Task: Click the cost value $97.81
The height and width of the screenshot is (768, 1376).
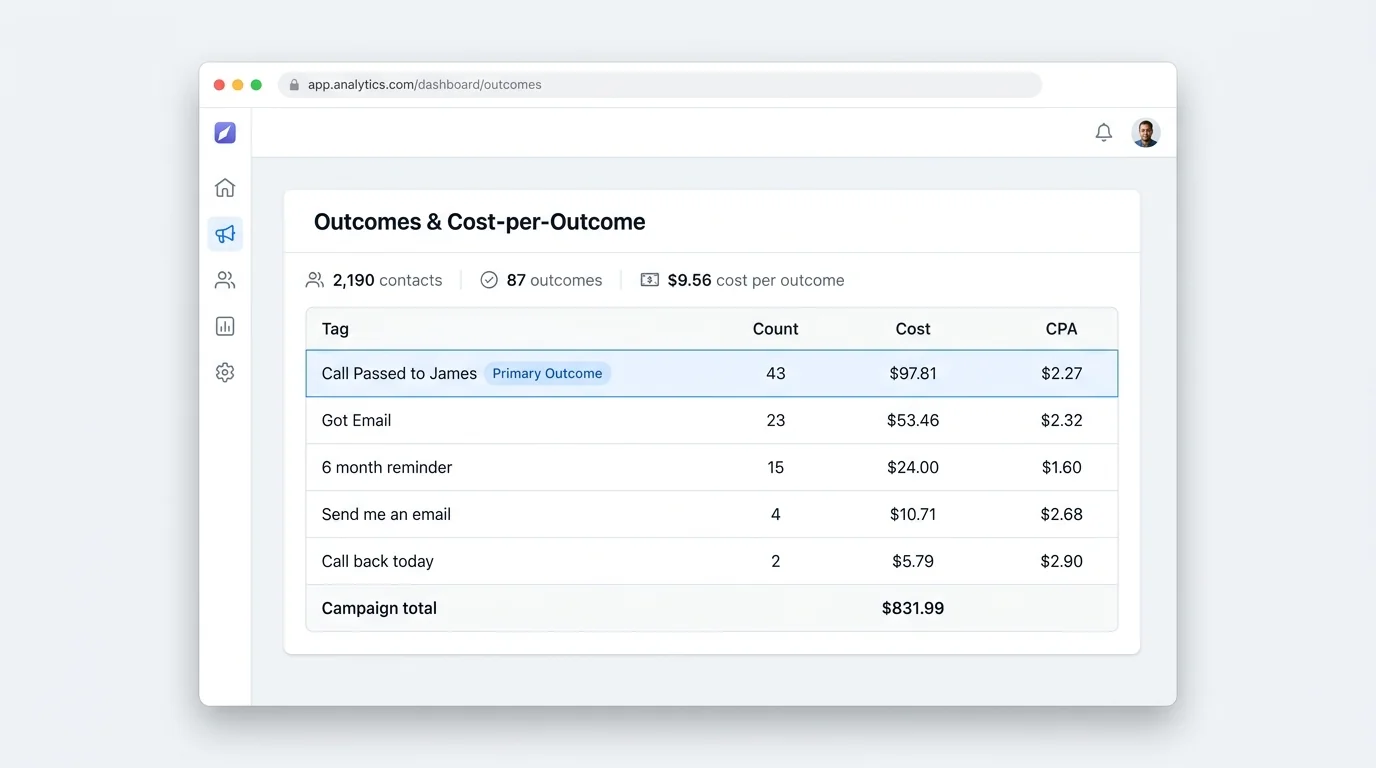Action: pyautogui.click(x=913, y=373)
